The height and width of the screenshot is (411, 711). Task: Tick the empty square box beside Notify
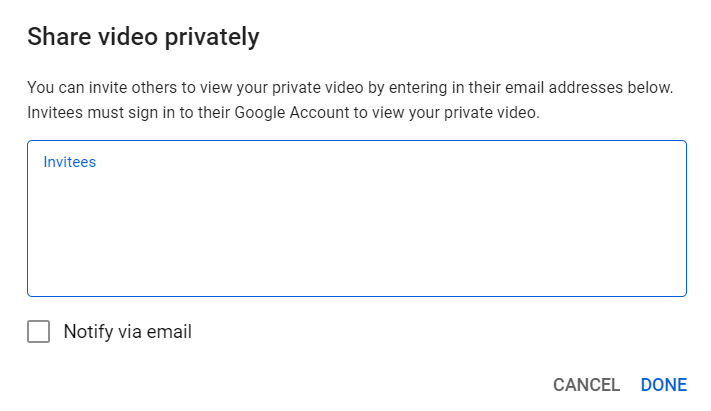[39, 332]
